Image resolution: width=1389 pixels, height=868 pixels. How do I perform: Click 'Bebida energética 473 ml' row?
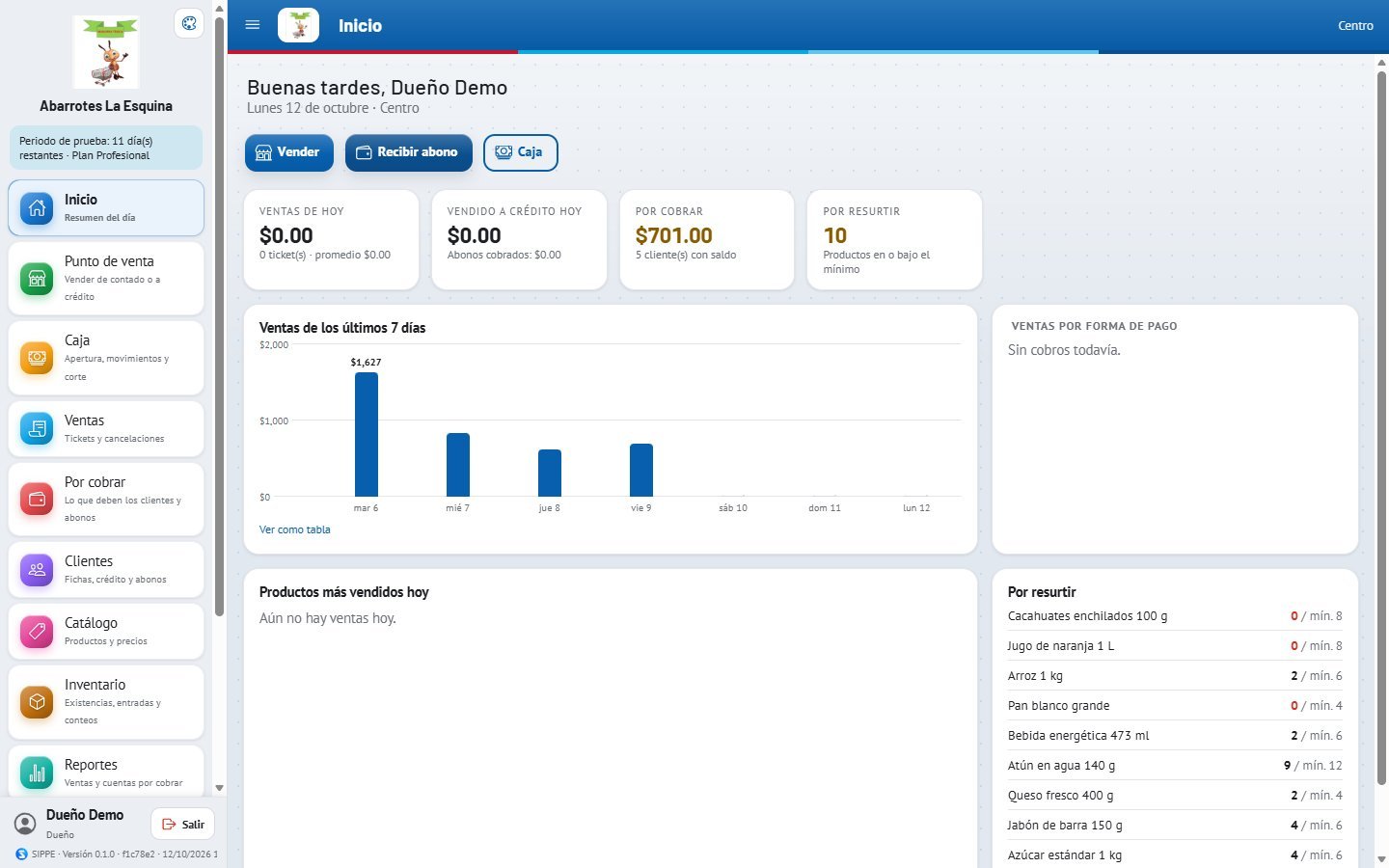click(x=1175, y=735)
